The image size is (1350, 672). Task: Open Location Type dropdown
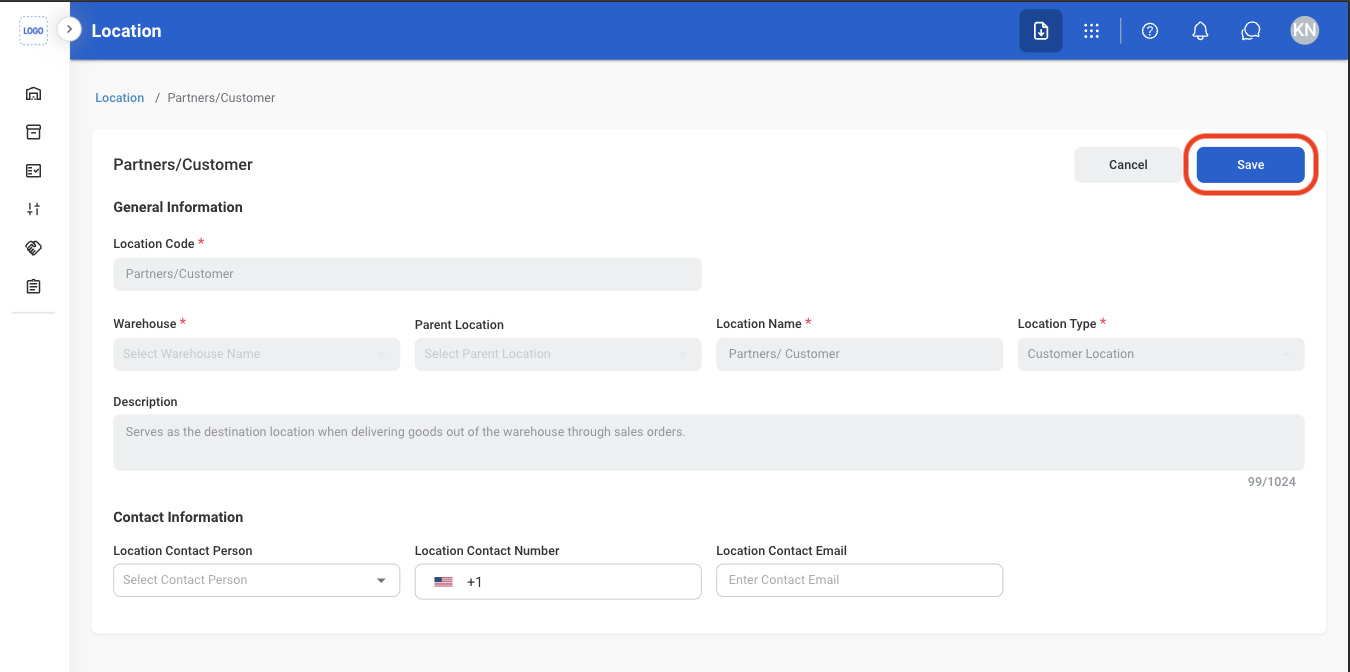[1161, 354]
